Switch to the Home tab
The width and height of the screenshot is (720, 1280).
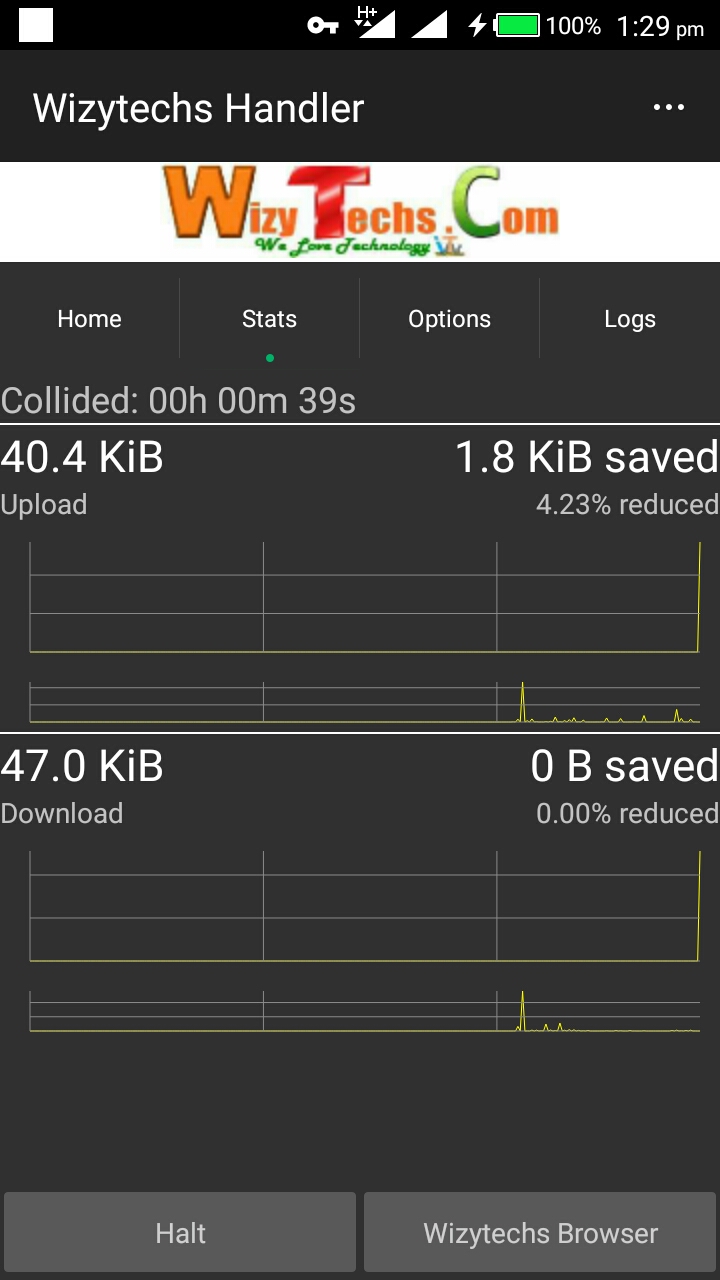coord(89,319)
